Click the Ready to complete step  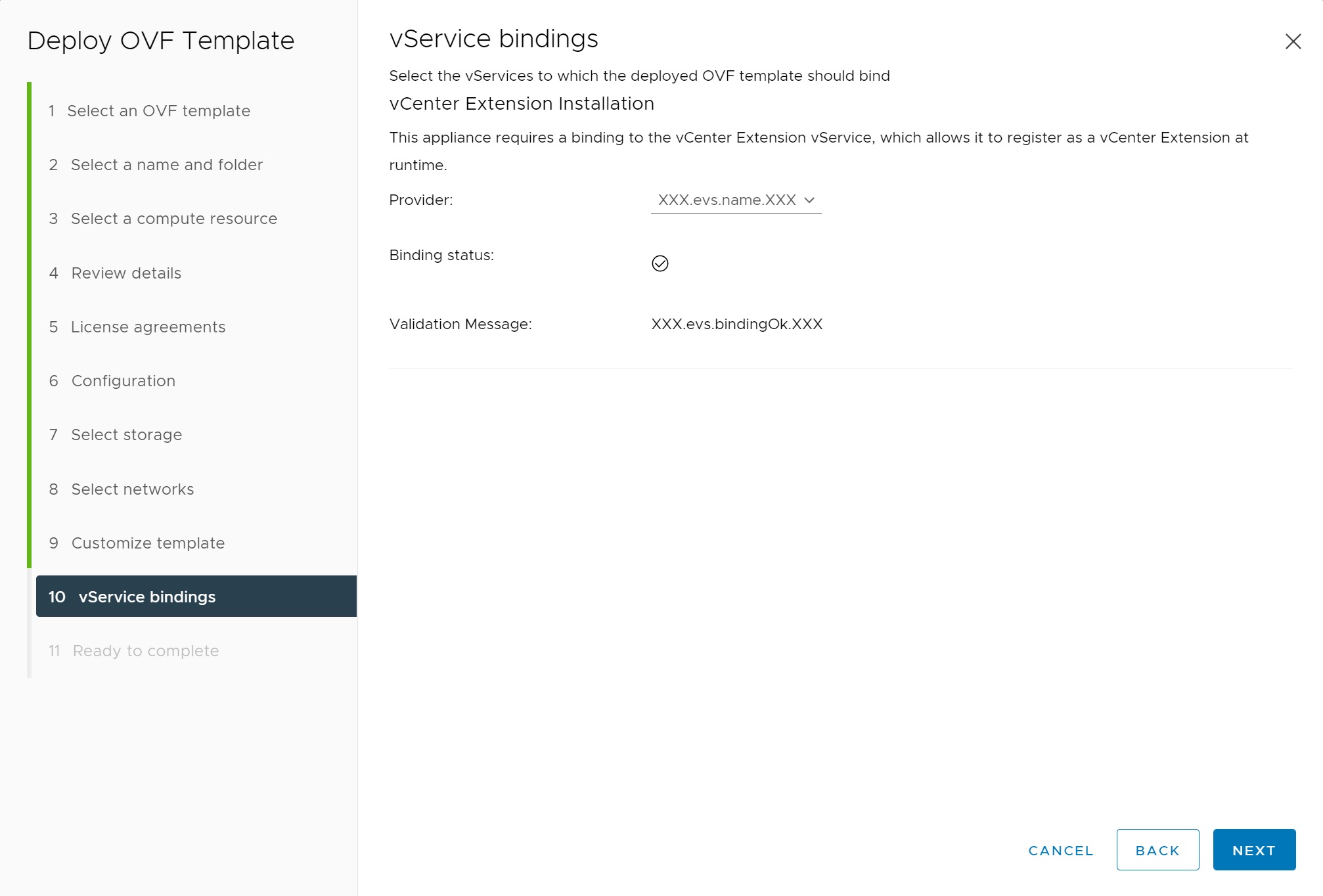coord(145,651)
